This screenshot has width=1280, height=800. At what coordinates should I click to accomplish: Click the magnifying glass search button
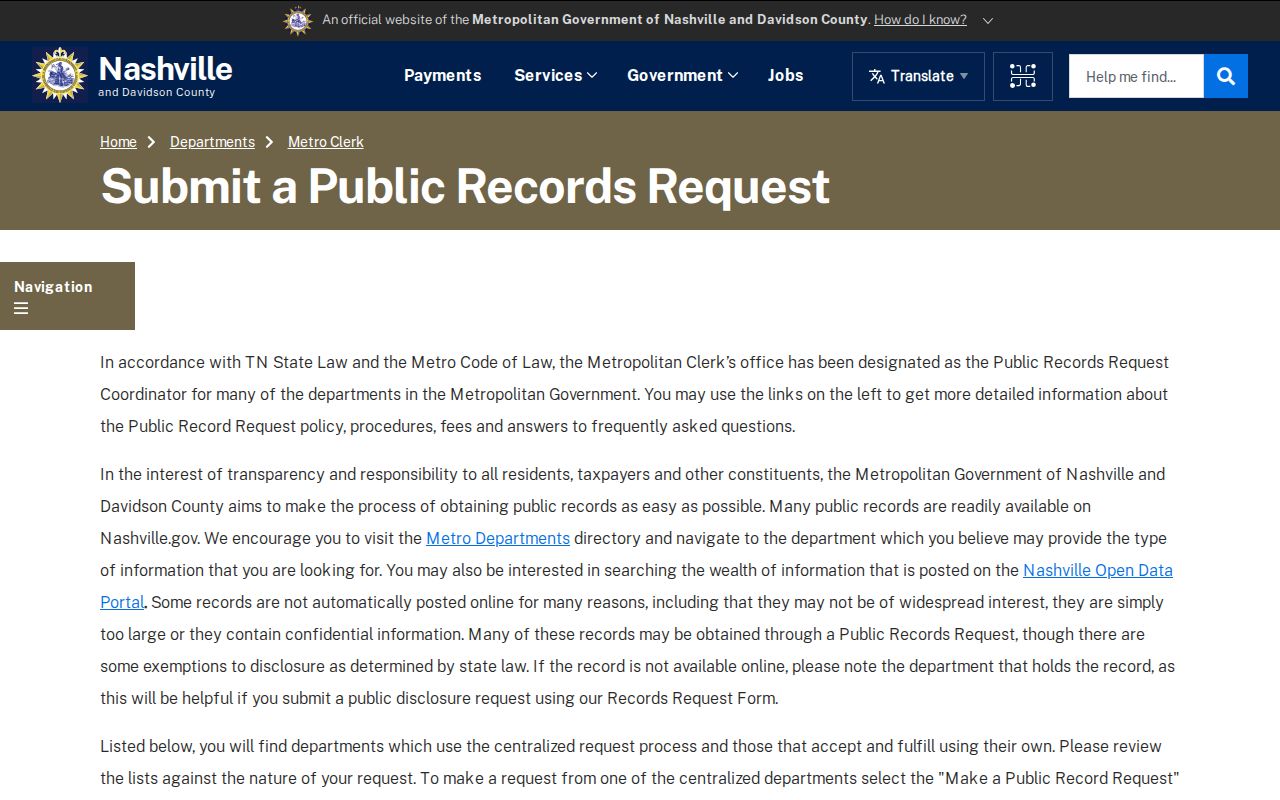pyautogui.click(x=1226, y=76)
